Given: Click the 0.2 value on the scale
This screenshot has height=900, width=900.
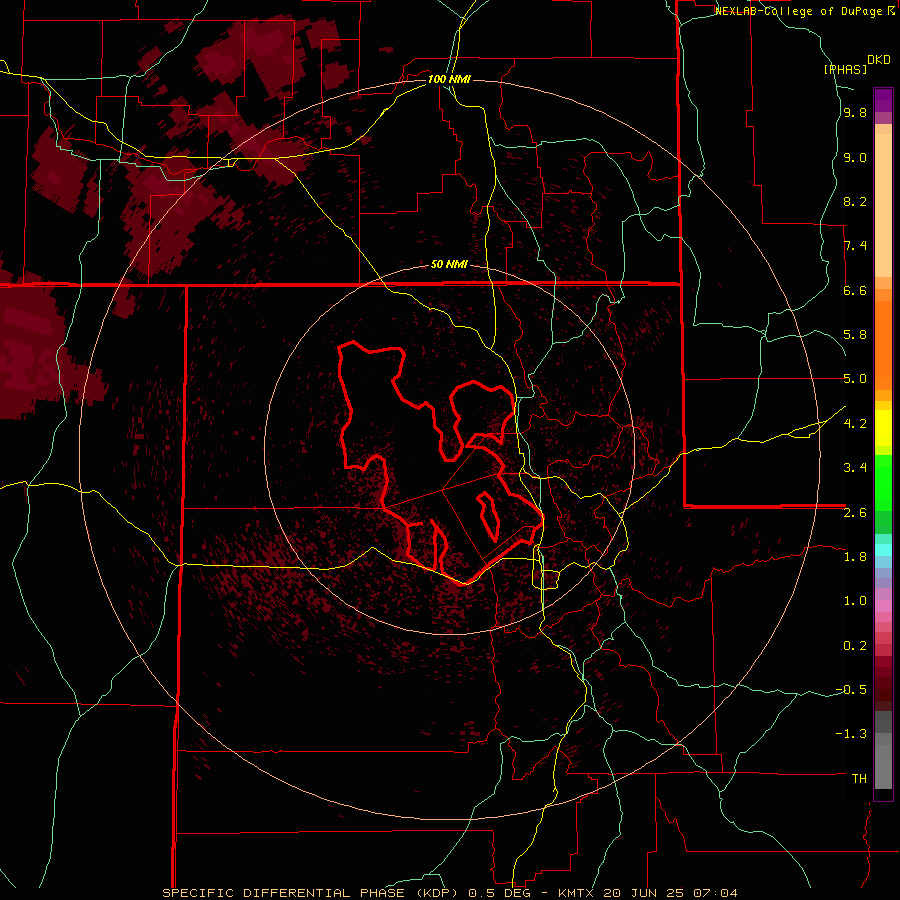Looking at the screenshot, I should (855, 646).
